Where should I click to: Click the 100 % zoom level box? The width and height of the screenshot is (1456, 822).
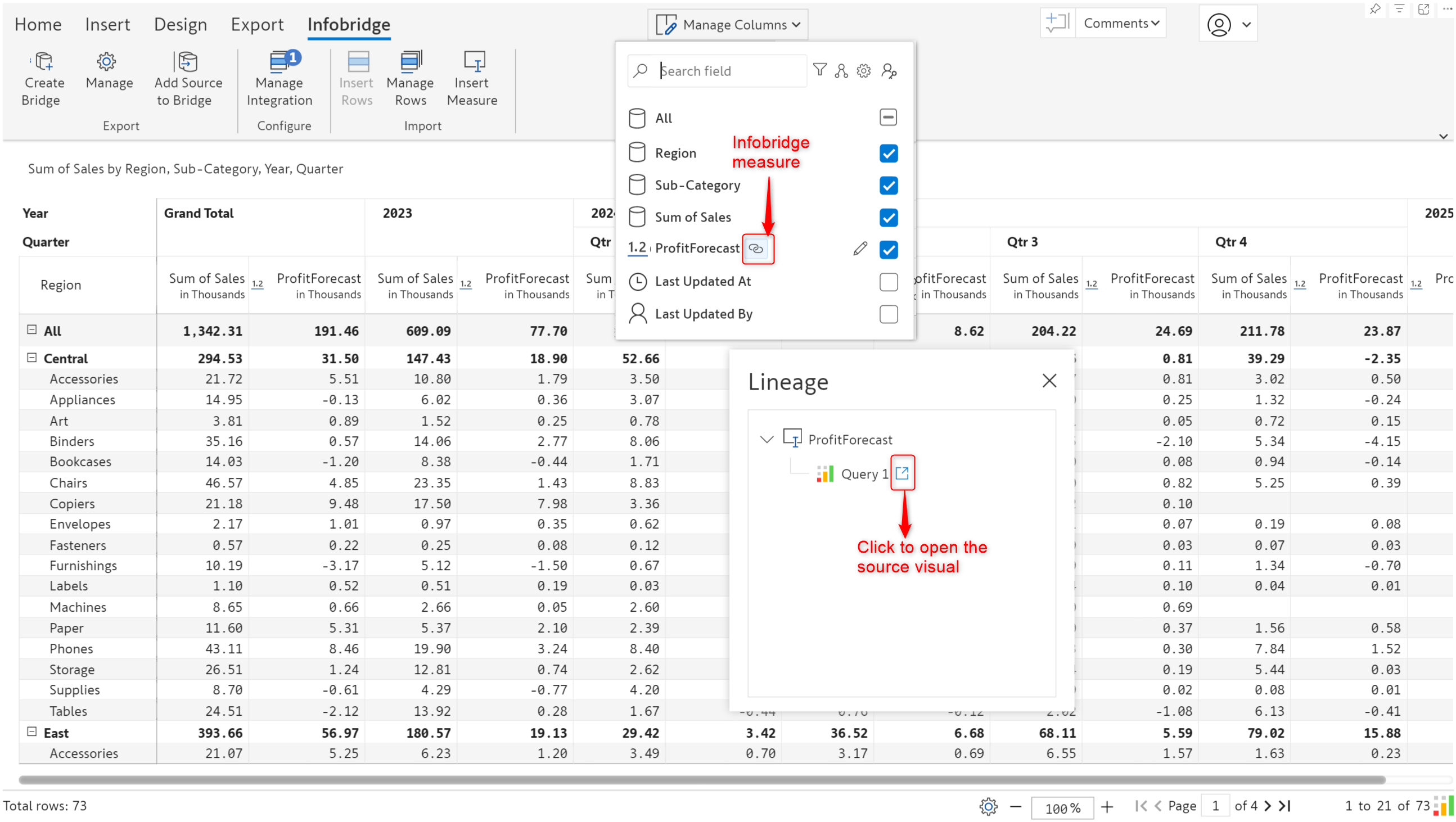pyautogui.click(x=1062, y=807)
